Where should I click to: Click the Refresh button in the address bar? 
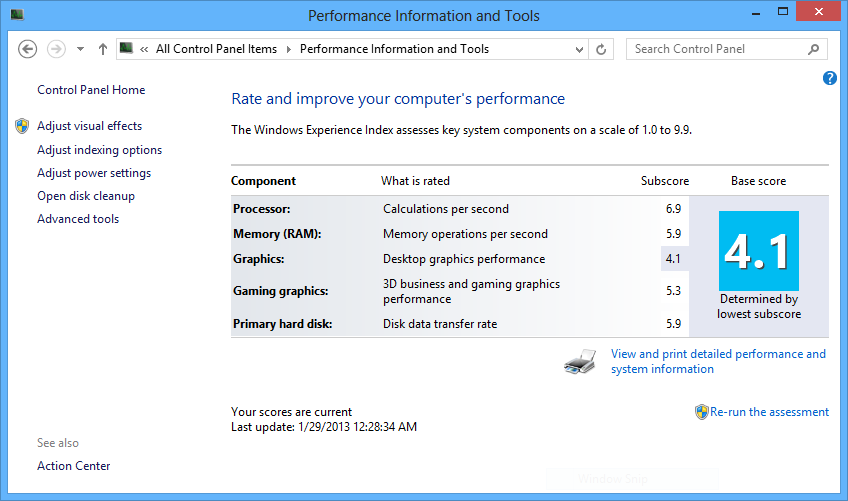click(601, 49)
